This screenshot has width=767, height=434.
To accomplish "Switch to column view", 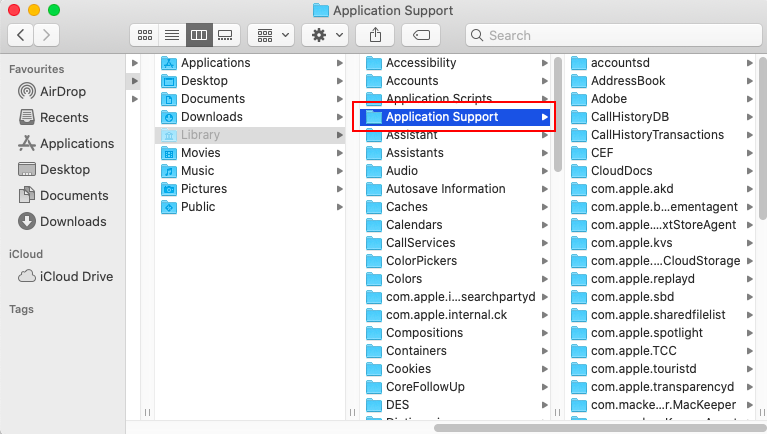I will tap(199, 35).
